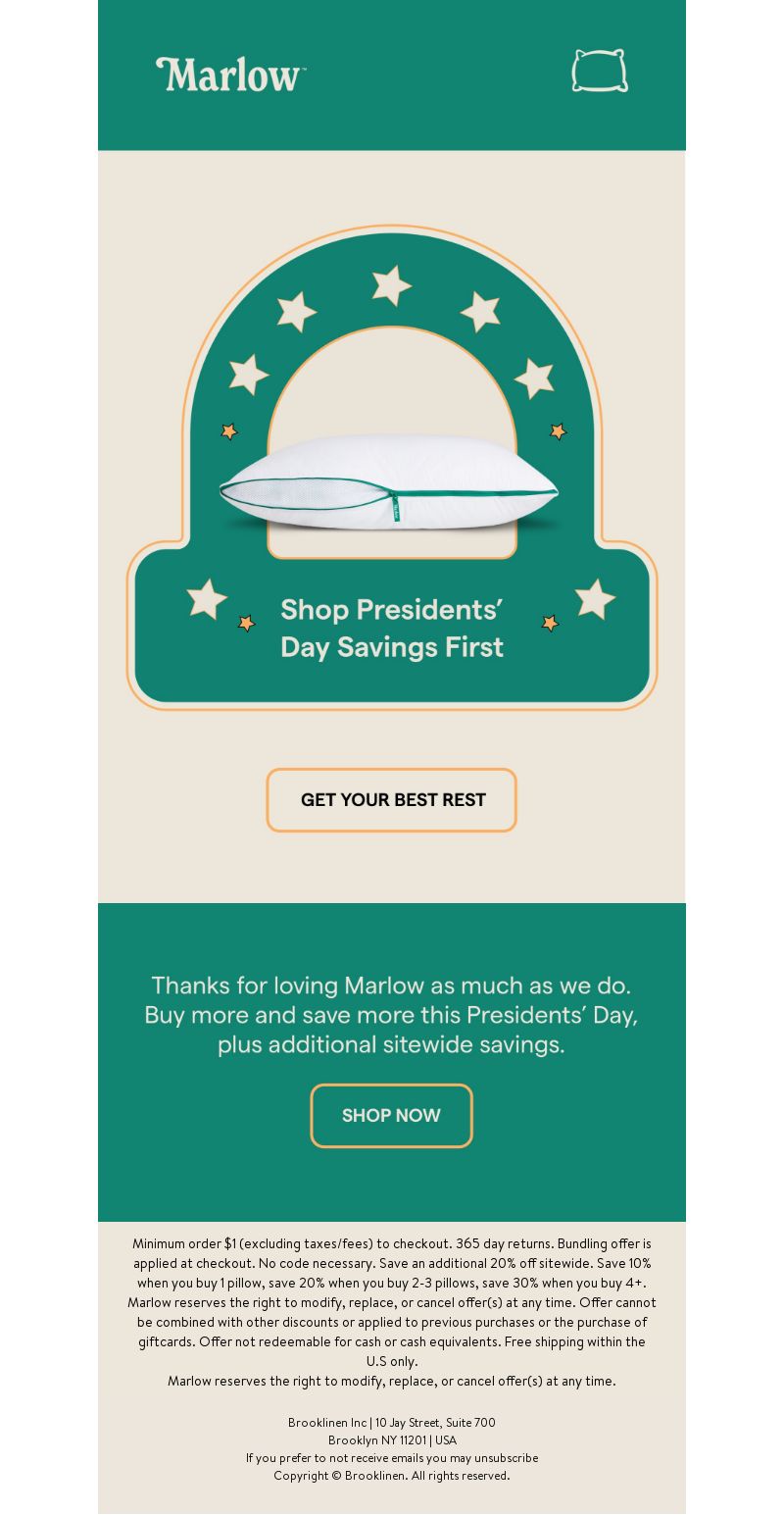Click the green zipper tag on pillow

[x=395, y=507]
